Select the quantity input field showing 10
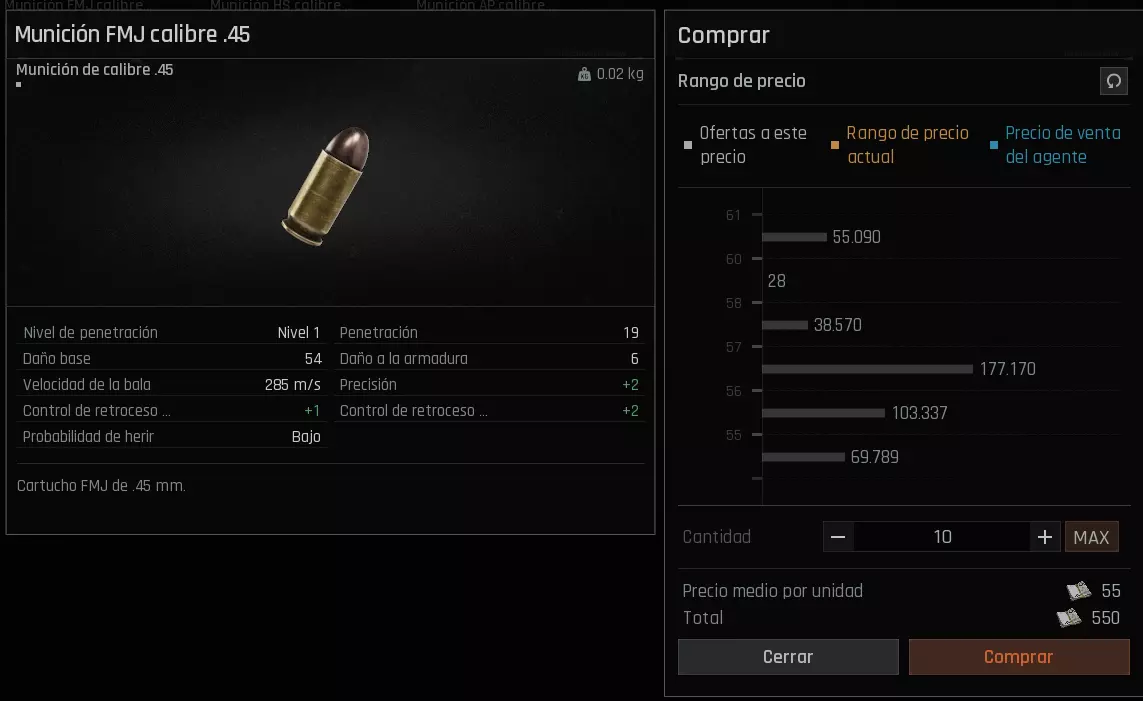Screen dimensions: 1143x701 [942, 537]
